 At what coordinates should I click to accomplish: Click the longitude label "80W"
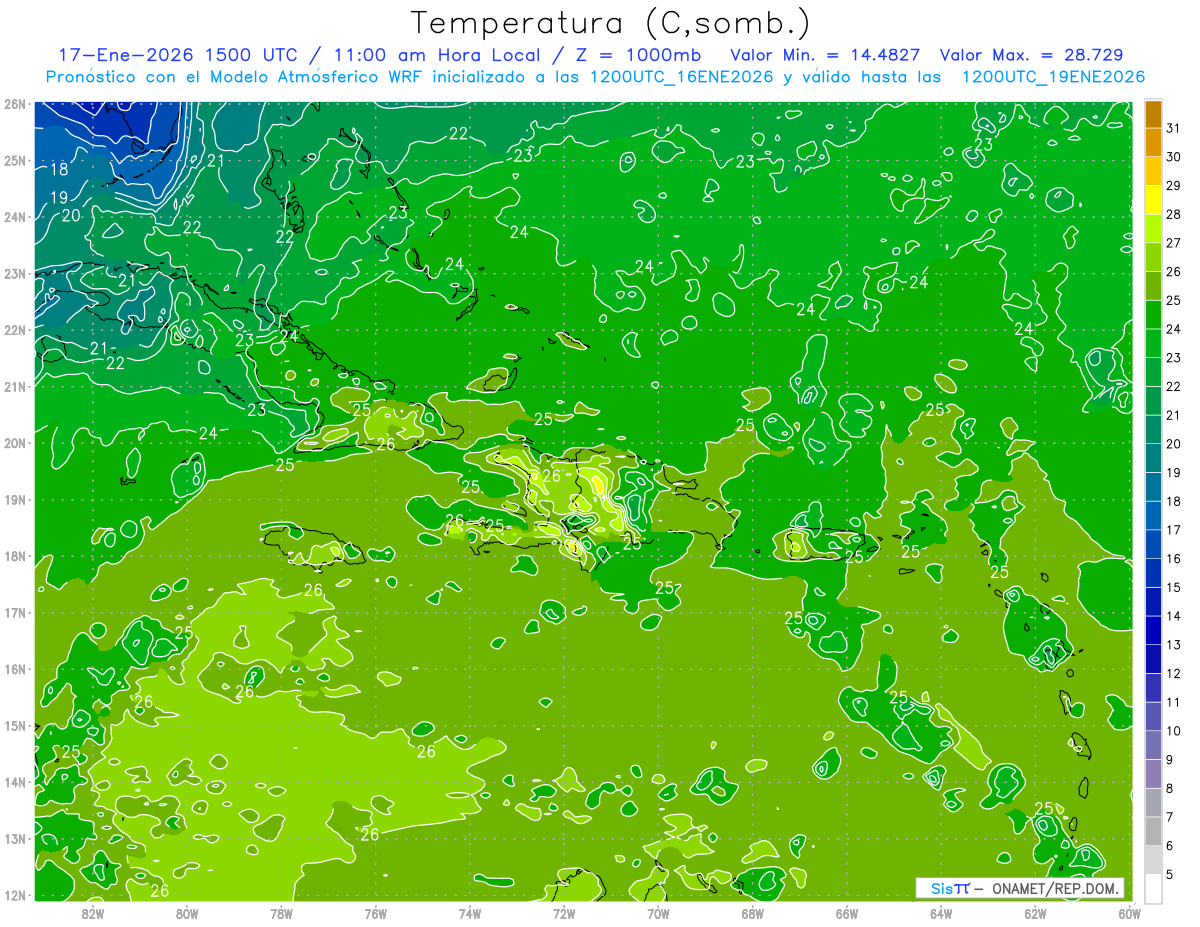point(187,912)
